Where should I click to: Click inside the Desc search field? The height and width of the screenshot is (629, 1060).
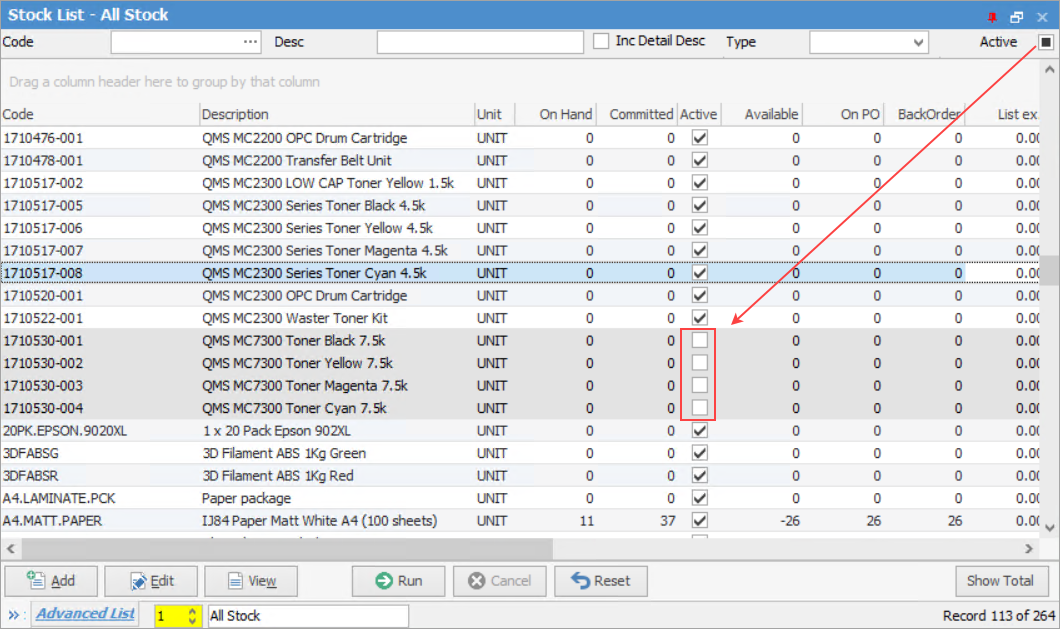(479, 42)
